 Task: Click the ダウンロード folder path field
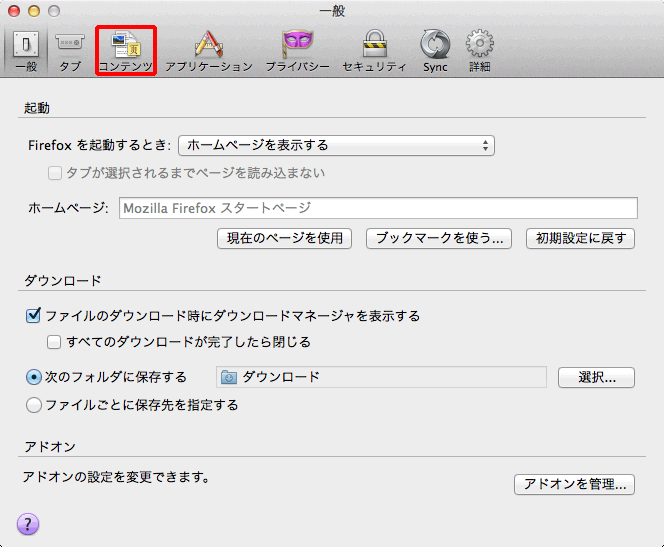(x=381, y=377)
